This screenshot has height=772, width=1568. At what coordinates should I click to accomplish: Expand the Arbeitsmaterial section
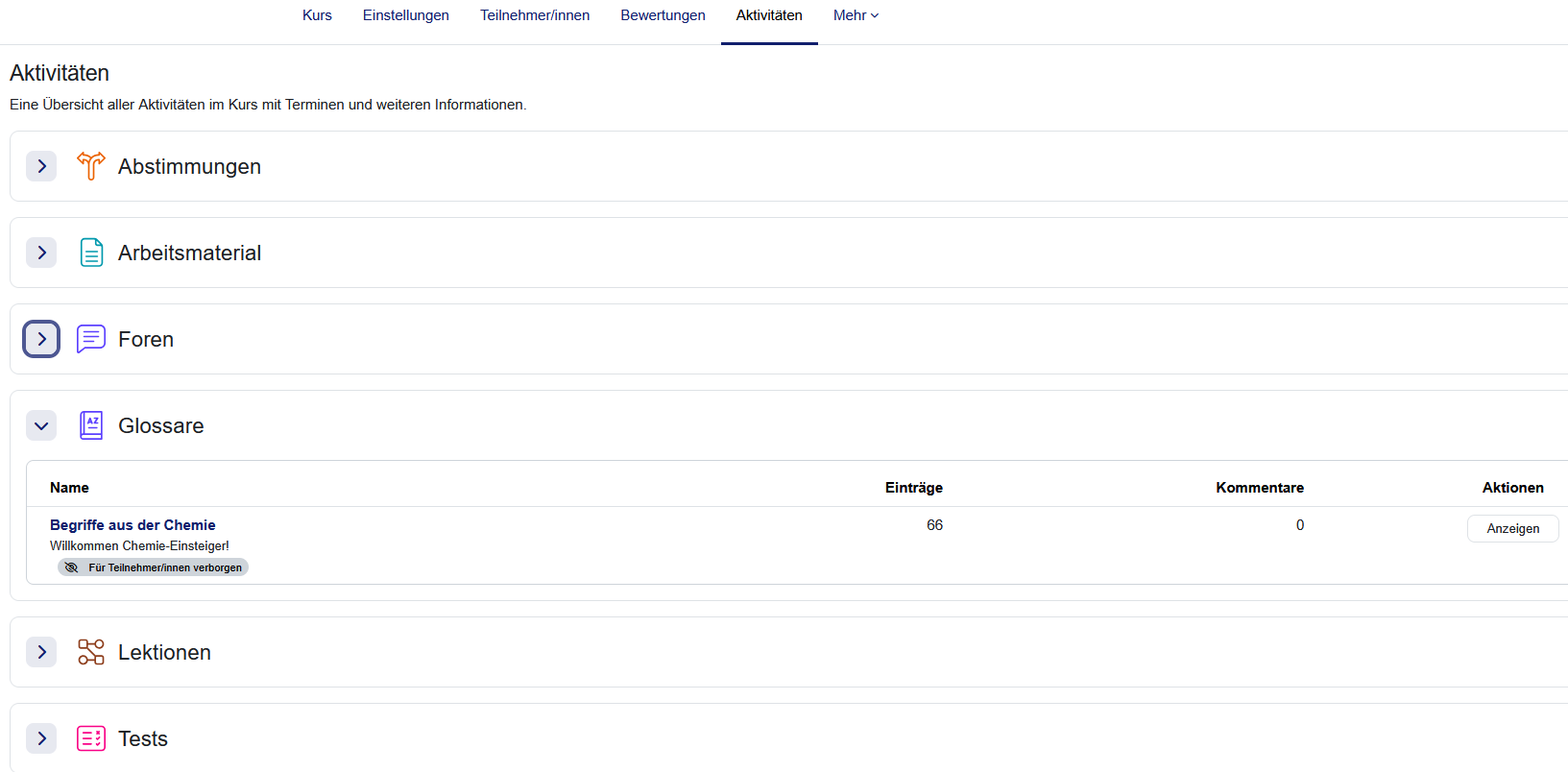point(41,253)
